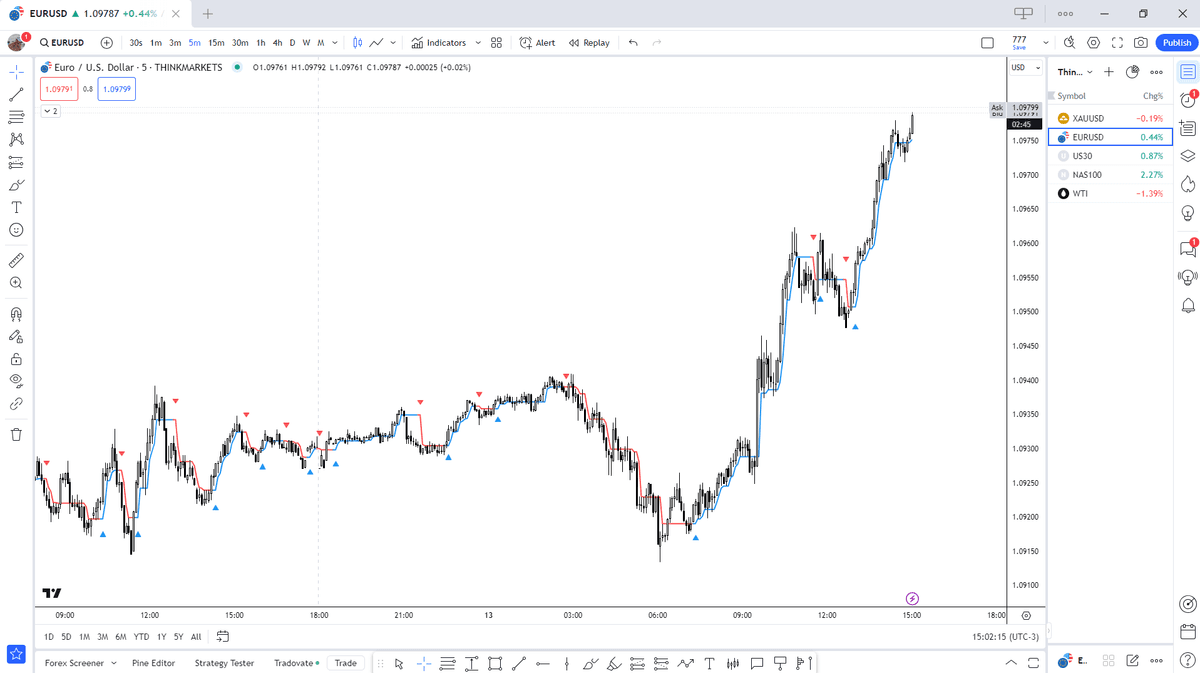Select WTI in the watchlist
The height and width of the screenshot is (673, 1200).
click(x=1110, y=194)
